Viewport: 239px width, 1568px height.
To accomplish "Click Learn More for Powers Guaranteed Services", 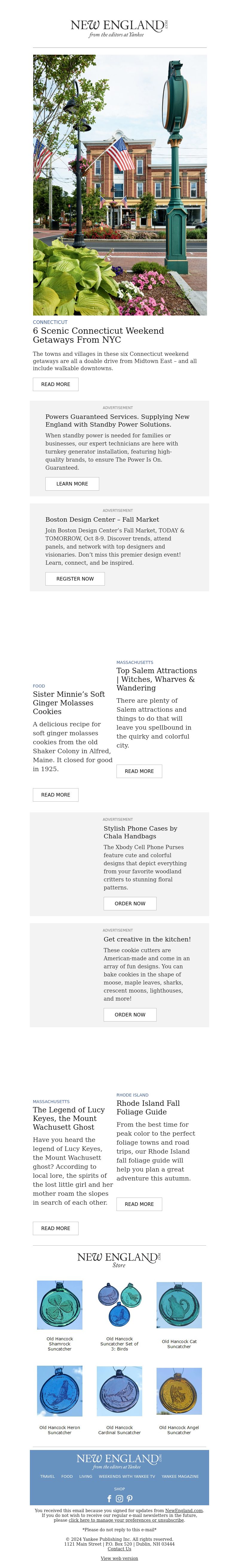I will [72, 484].
